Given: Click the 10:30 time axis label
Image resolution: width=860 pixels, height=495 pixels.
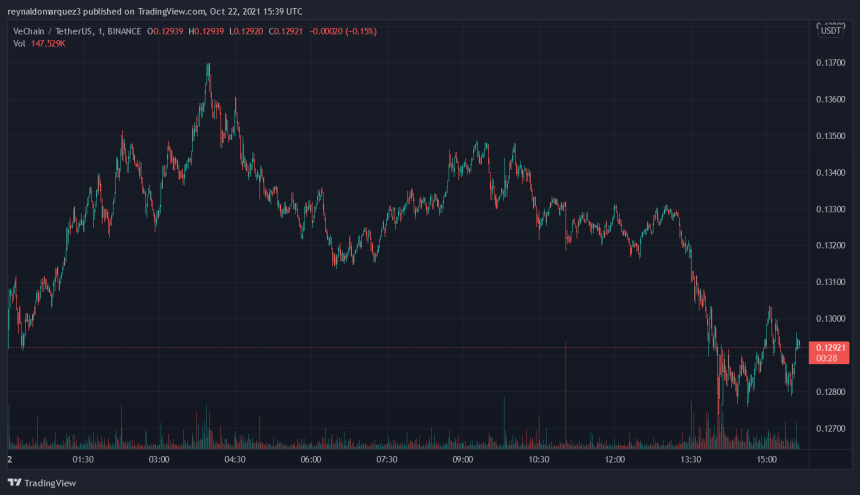Looking at the screenshot, I should (x=539, y=459).
